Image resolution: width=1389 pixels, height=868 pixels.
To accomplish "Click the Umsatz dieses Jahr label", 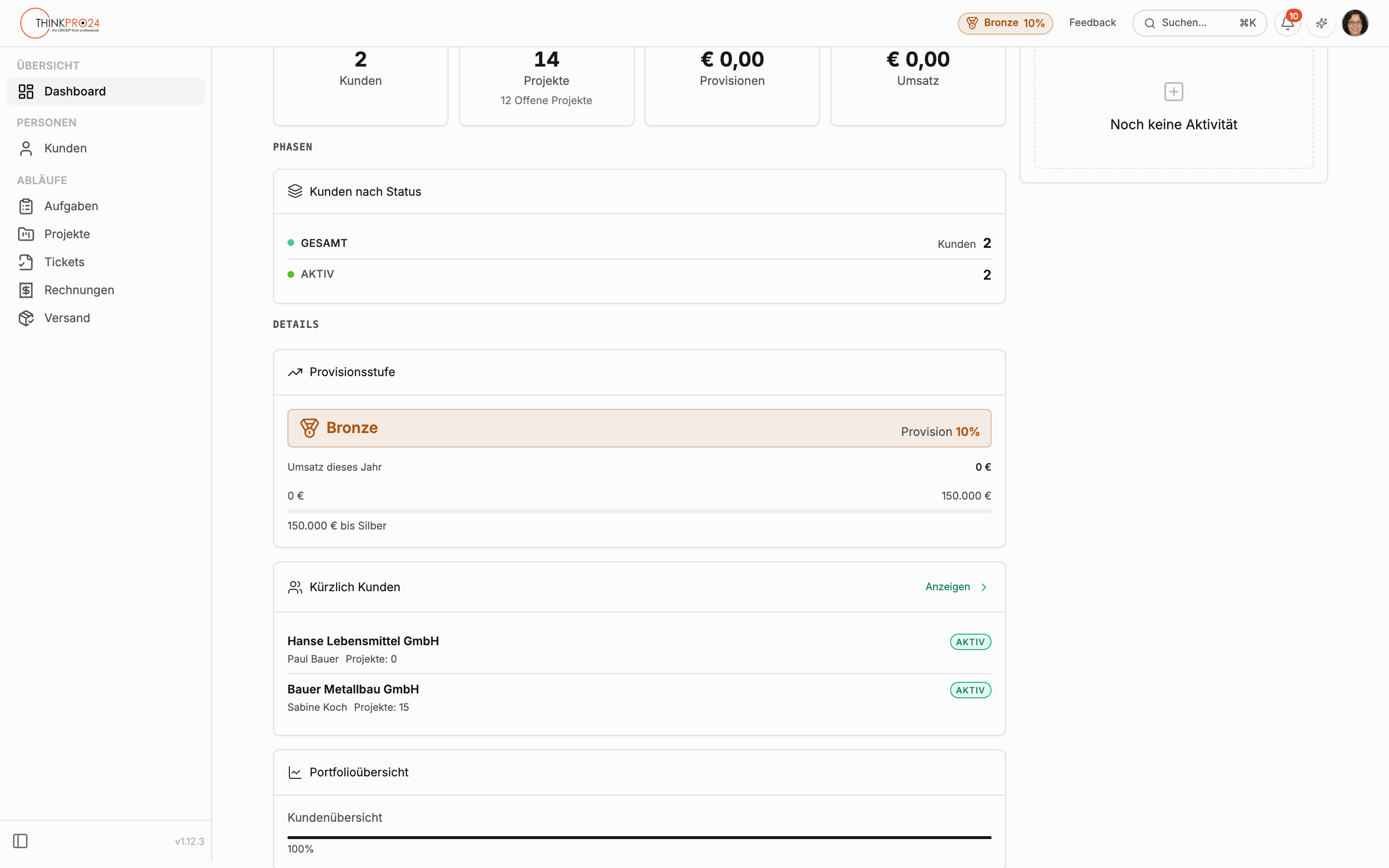I will pyautogui.click(x=334, y=467).
